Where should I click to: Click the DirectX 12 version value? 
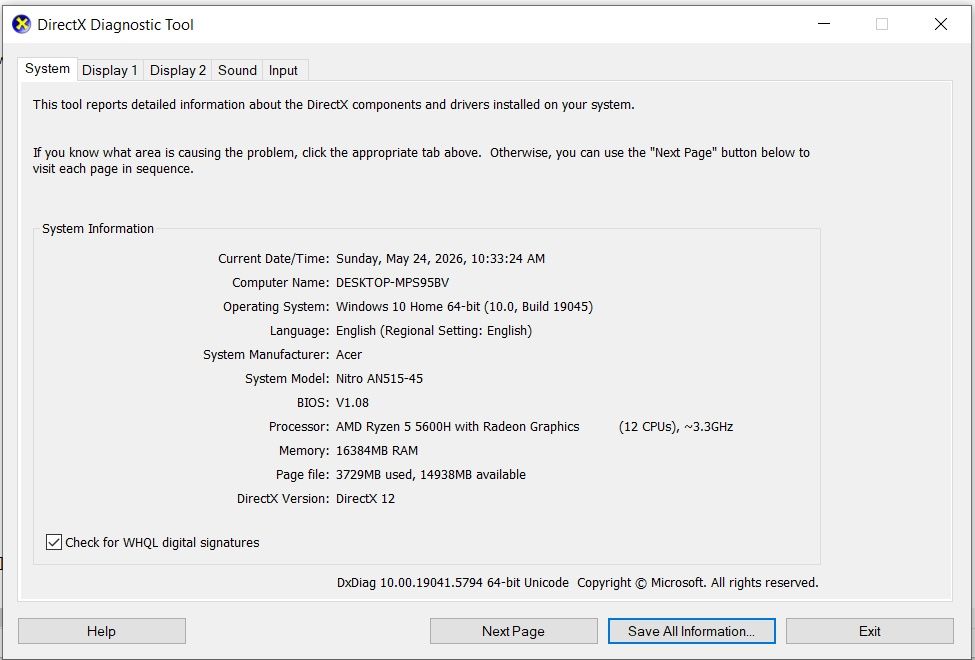click(x=366, y=499)
